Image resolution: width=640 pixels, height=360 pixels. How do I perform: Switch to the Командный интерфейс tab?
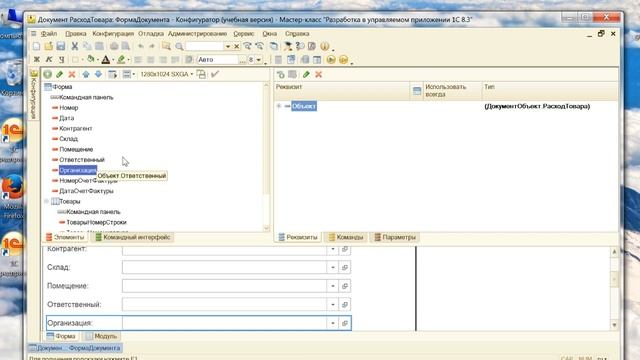click(x=132, y=237)
